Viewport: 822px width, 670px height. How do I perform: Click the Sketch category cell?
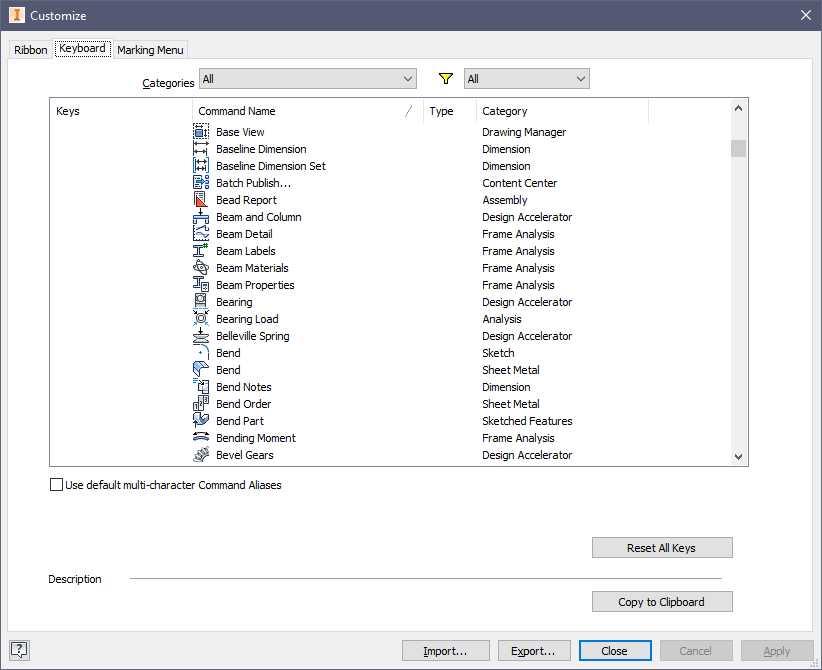pos(498,353)
